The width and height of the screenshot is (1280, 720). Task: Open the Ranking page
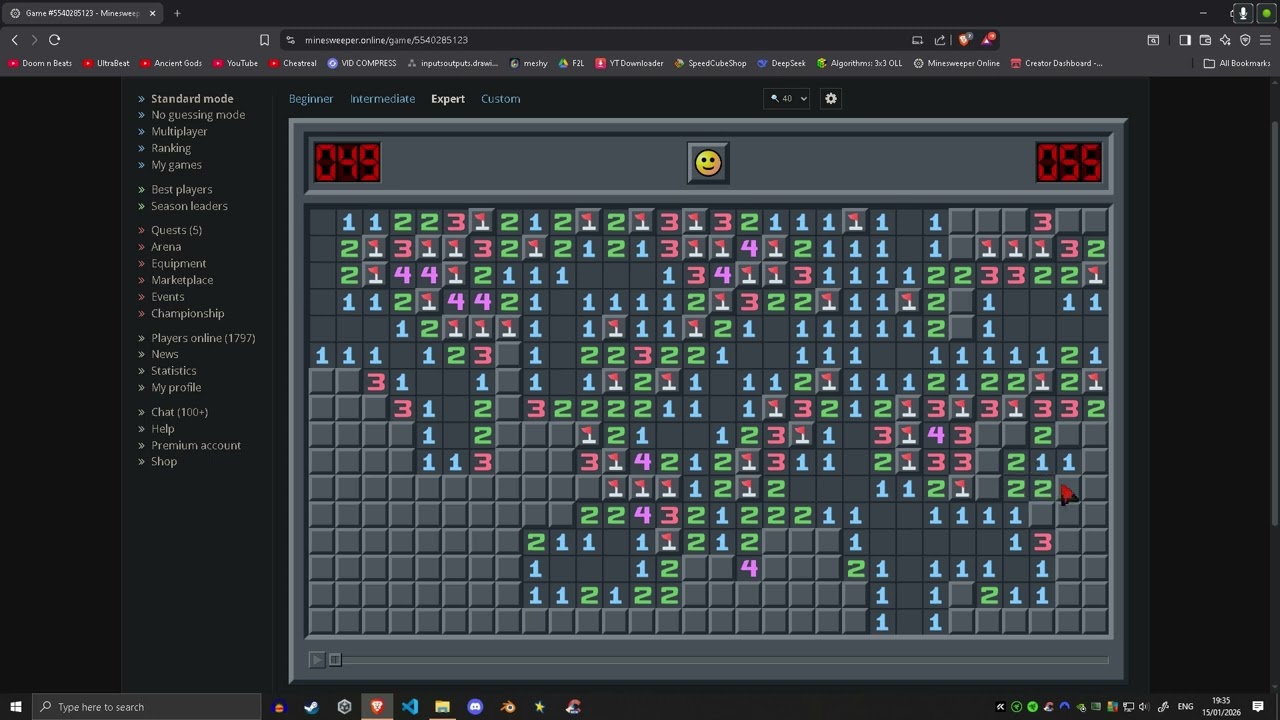(171, 148)
